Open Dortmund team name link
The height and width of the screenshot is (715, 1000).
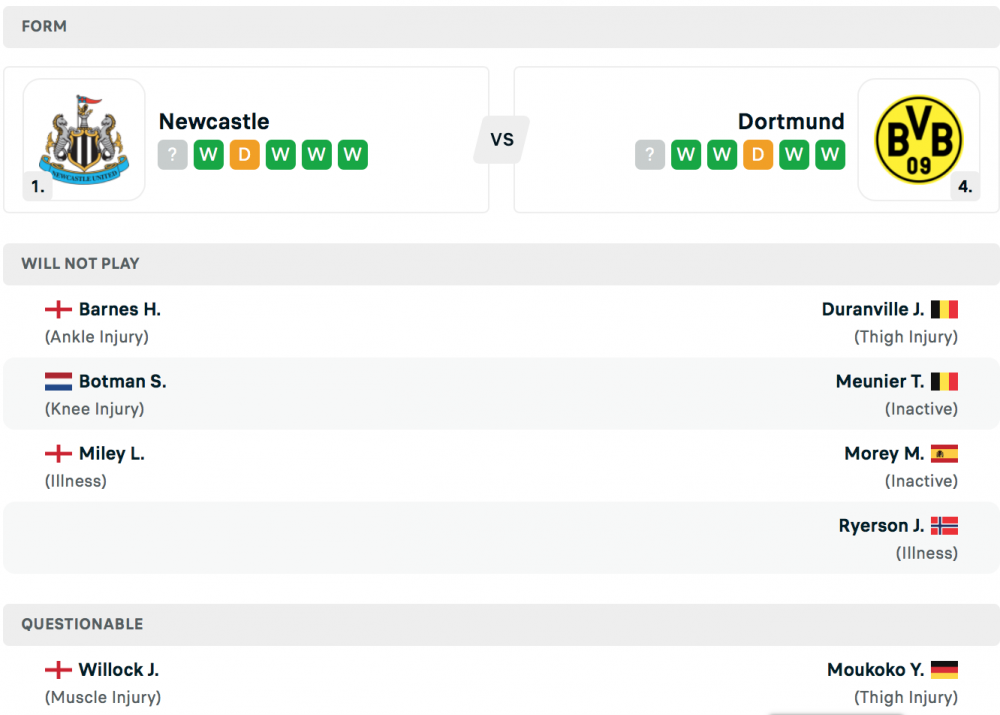pyautogui.click(x=791, y=121)
